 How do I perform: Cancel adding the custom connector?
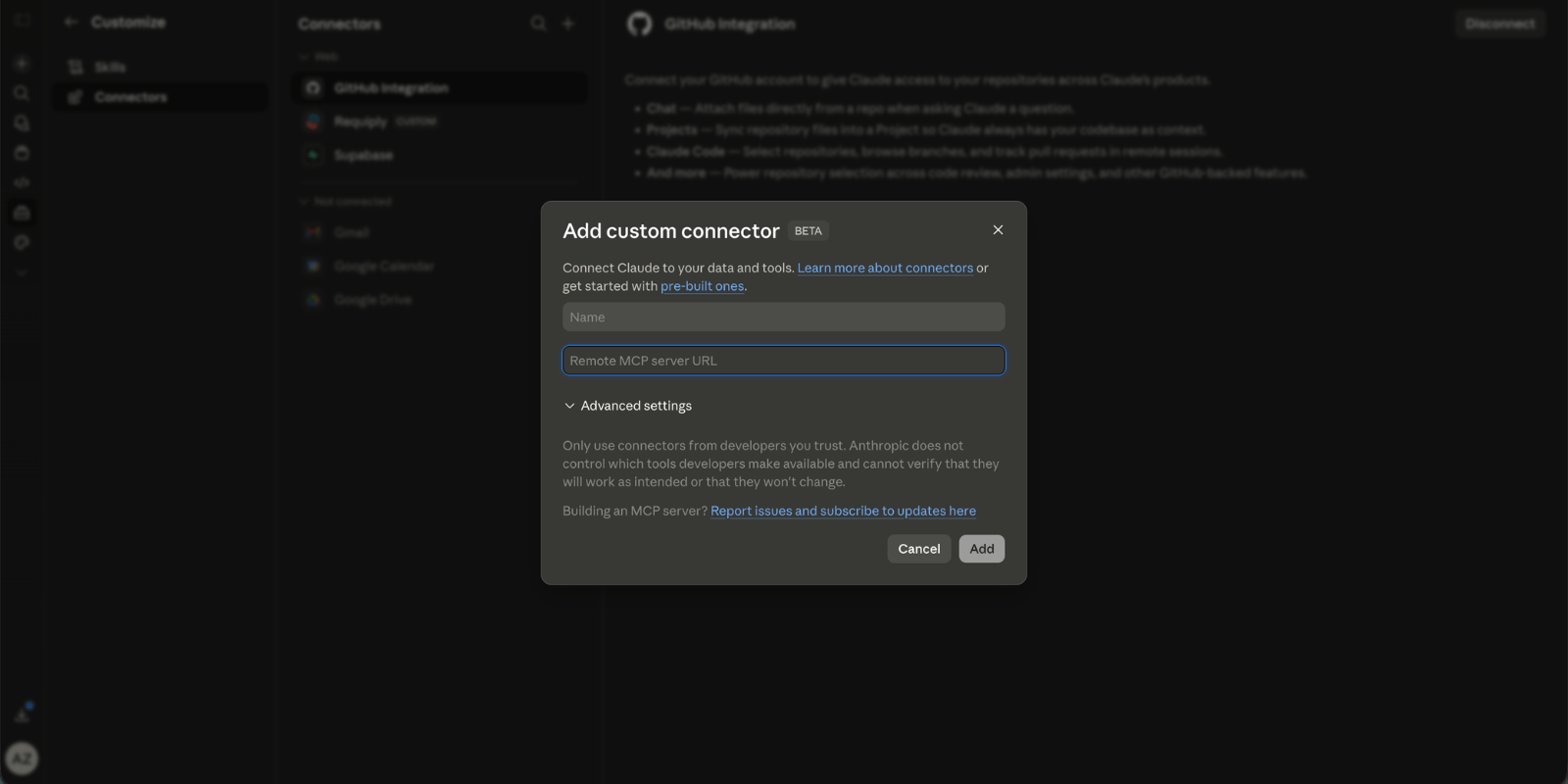[x=918, y=549]
